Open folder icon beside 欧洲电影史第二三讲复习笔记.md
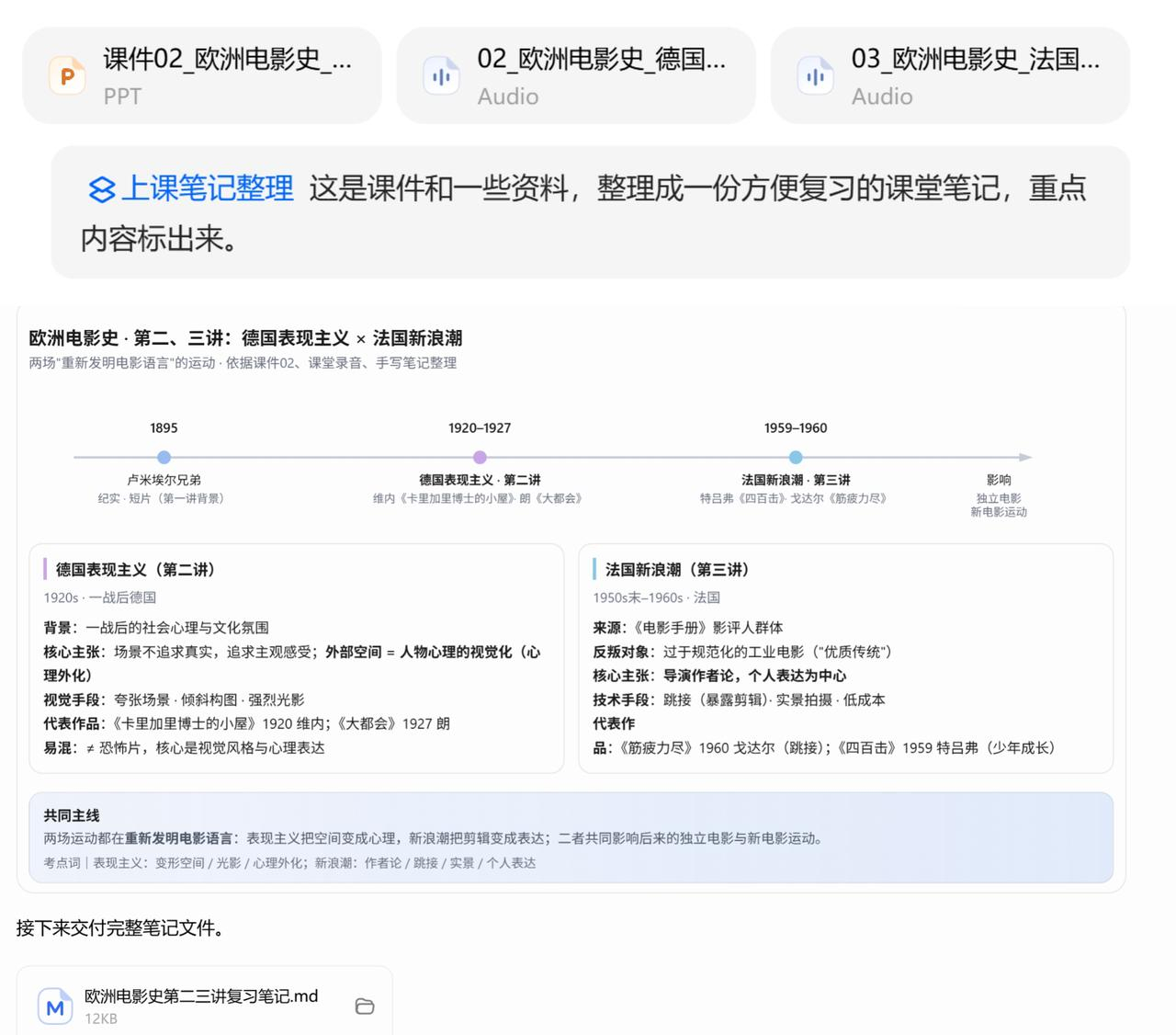The height and width of the screenshot is (1035, 1176). [365, 1007]
